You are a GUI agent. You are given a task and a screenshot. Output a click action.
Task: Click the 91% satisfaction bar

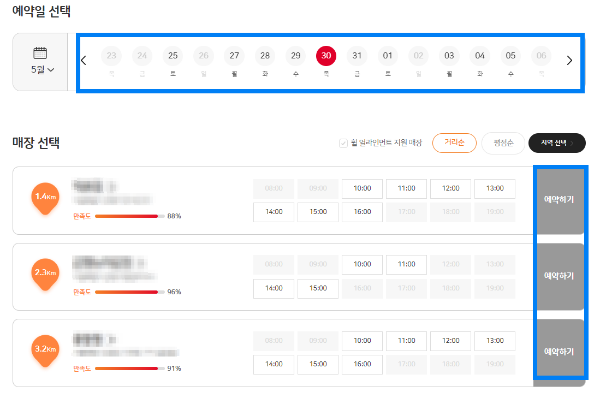[130, 369]
